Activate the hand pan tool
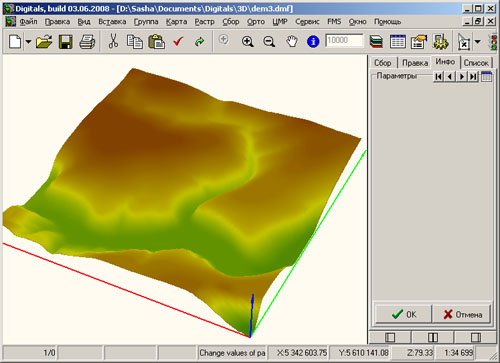Image resolution: width=500 pixels, height=363 pixels. pos(292,42)
